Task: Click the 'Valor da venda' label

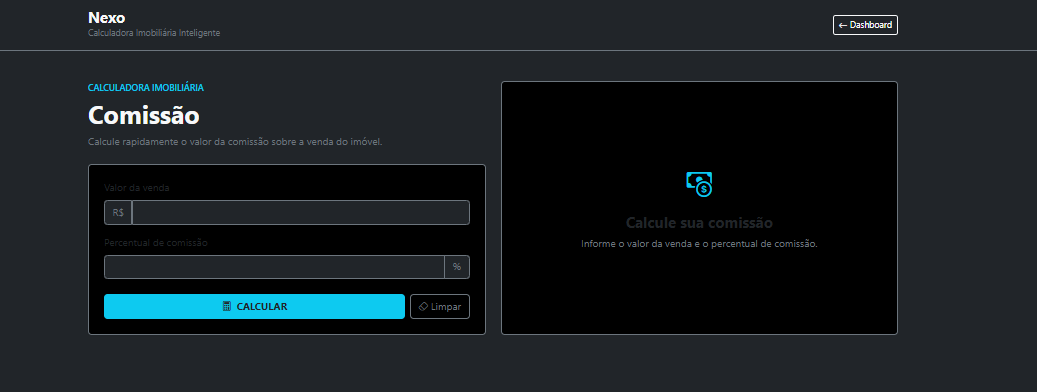Action: point(137,188)
